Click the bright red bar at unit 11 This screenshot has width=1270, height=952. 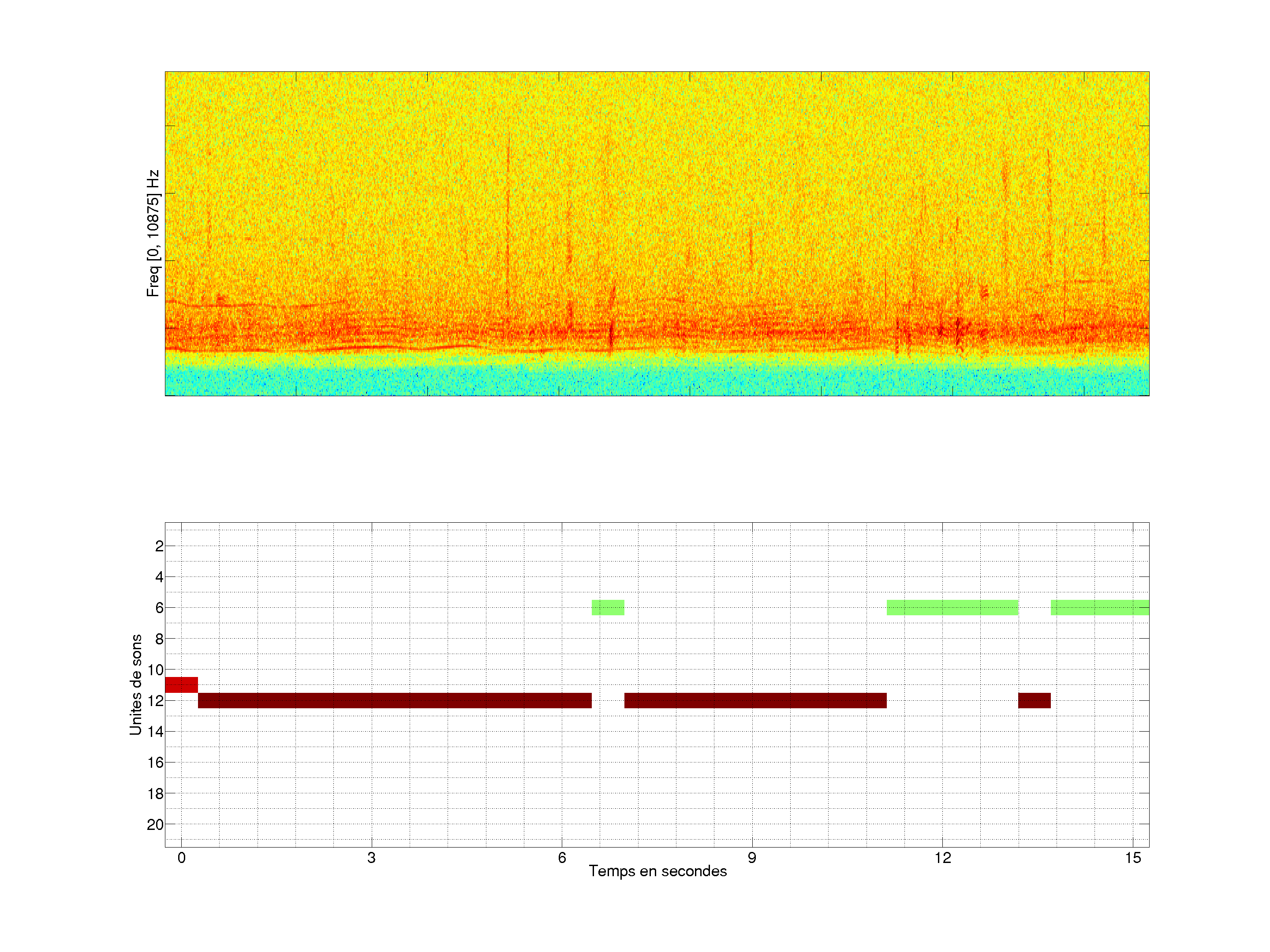[x=181, y=684]
